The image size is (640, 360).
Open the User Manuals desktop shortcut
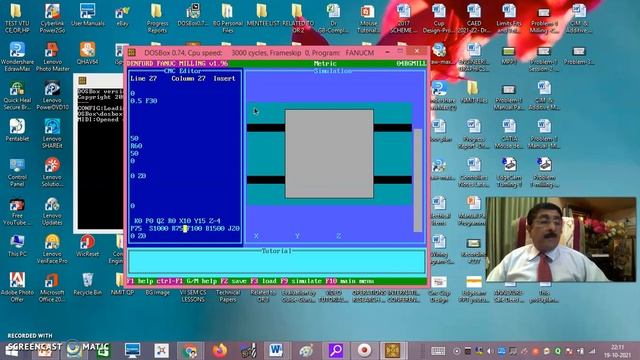click(87, 16)
